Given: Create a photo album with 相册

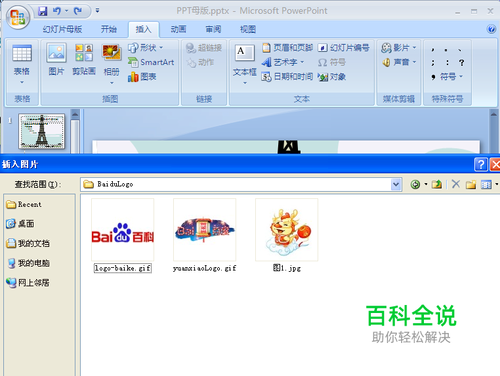Looking at the screenshot, I should tap(112, 60).
